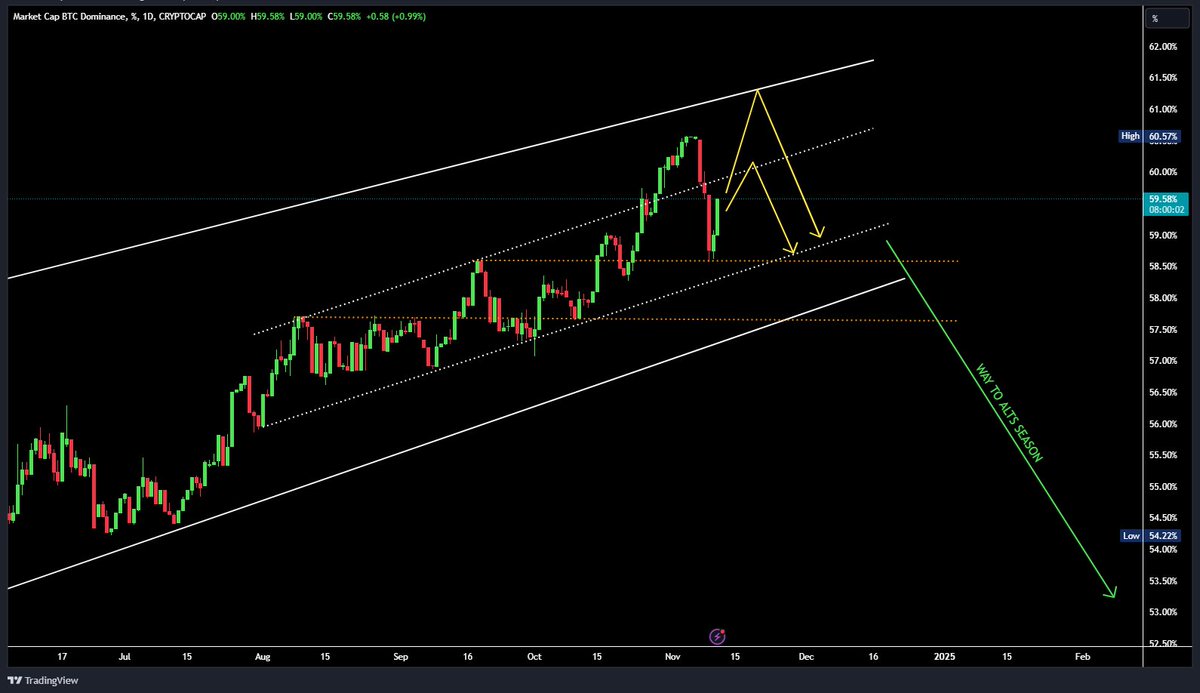1200x693 pixels.
Task: Click the 53.00% price axis label
Action: point(1164,612)
